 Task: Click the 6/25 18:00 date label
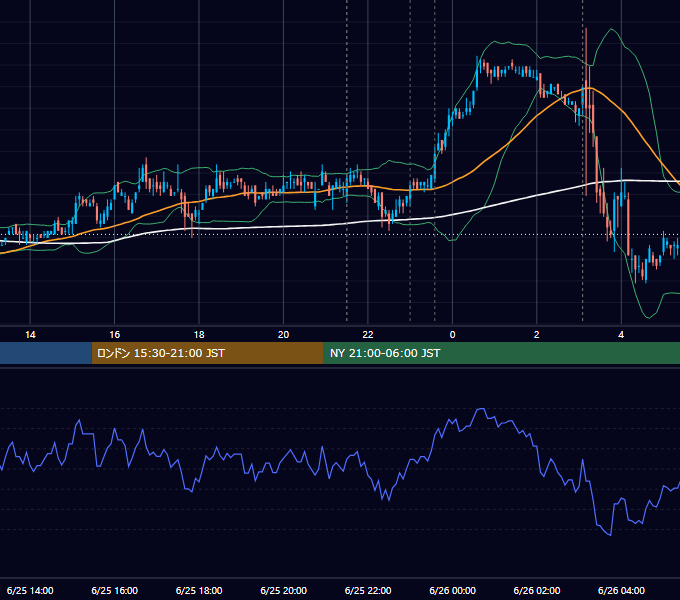(x=199, y=590)
